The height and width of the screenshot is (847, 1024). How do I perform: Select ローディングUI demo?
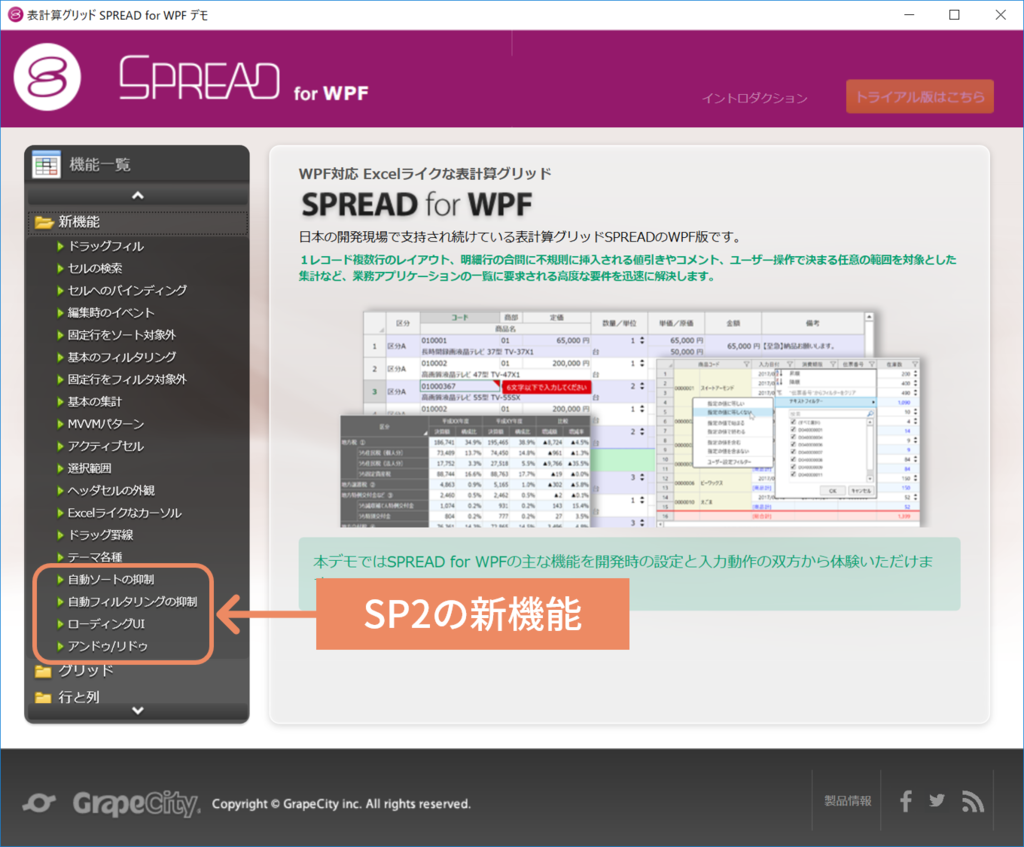pos(106,624)
